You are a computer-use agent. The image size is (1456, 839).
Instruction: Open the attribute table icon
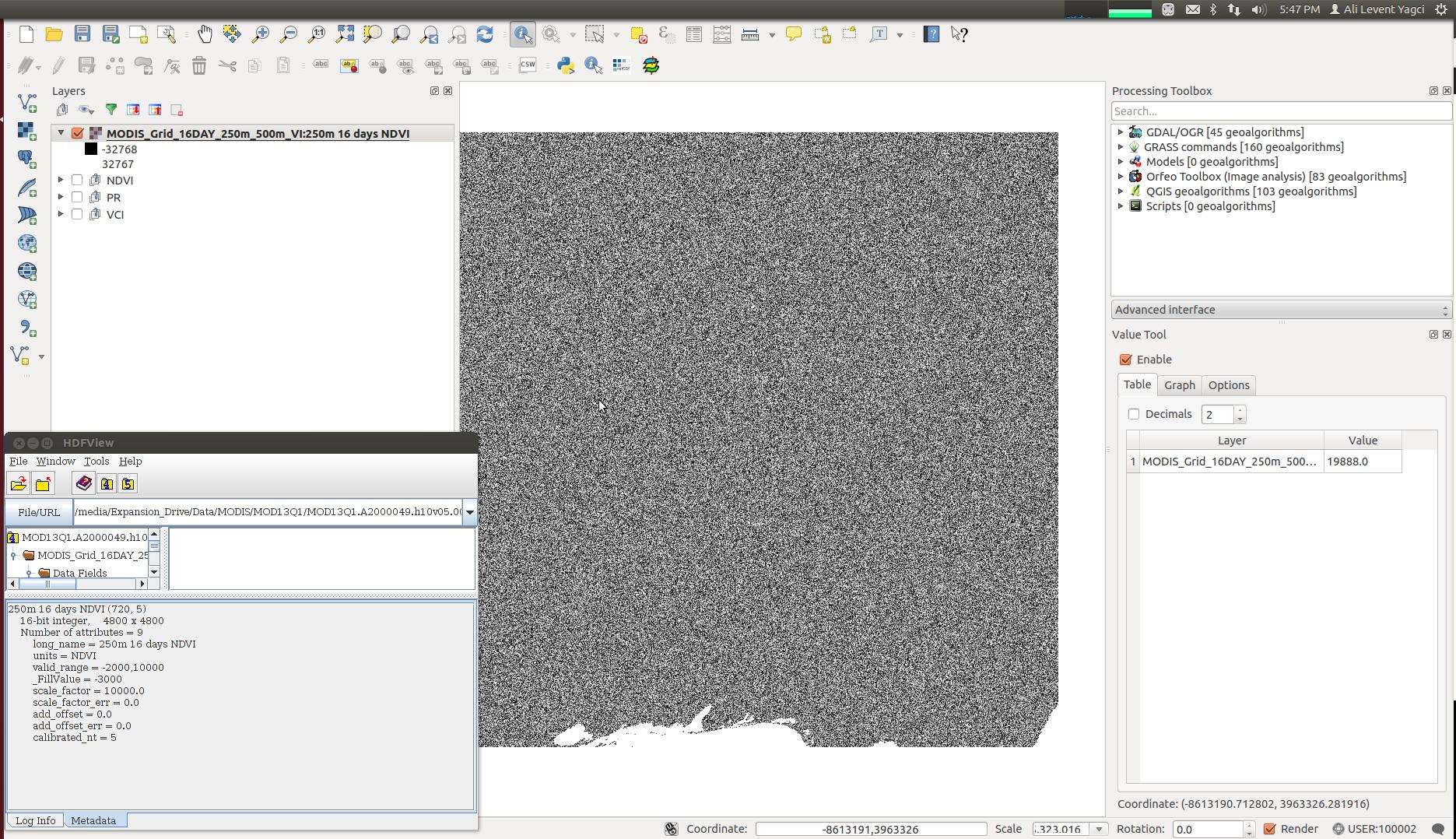(x=693, y=34)
